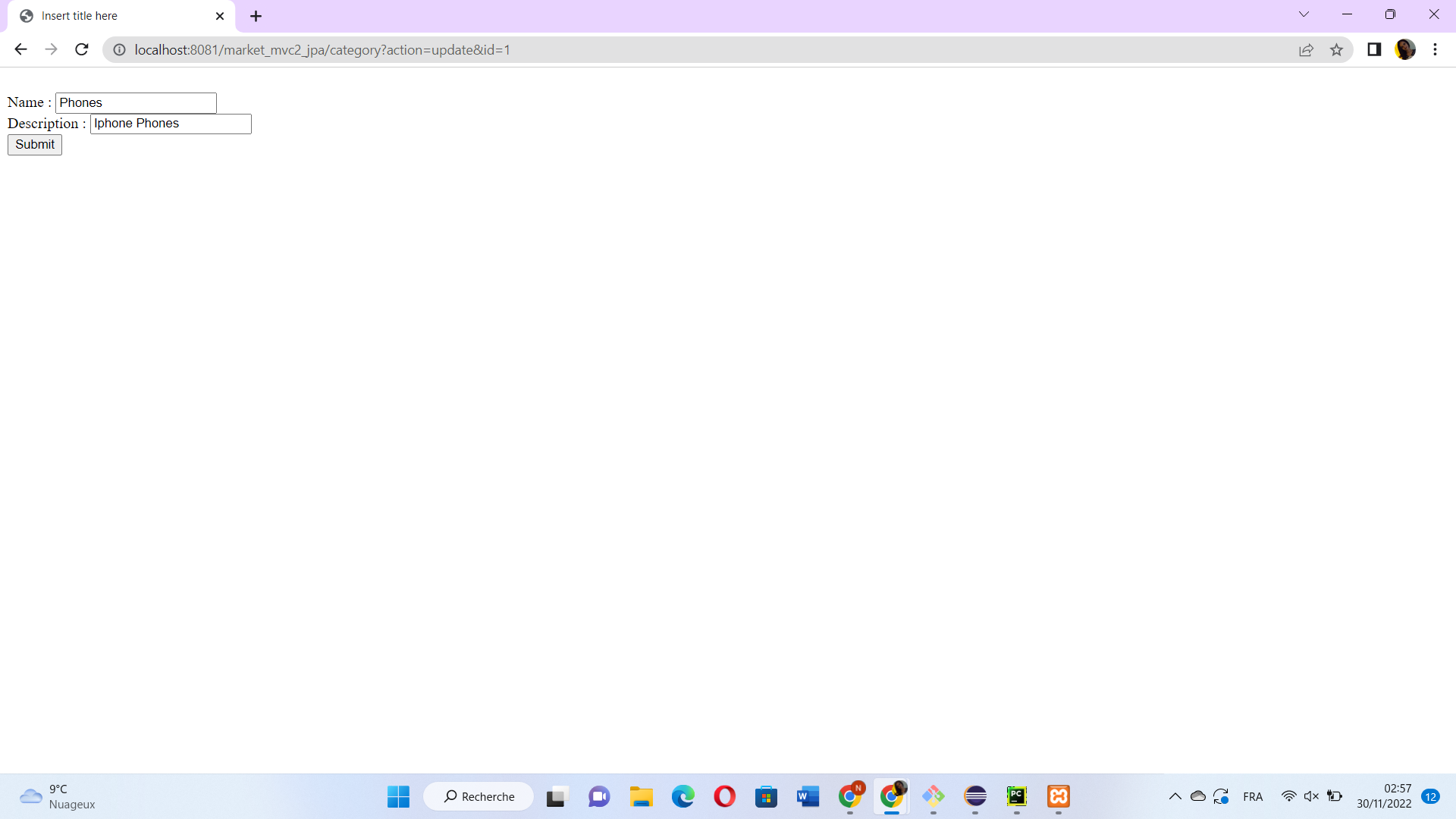This screenshot has height=819, width=1456.
Task: Toggle the muted volume icon in tray
Action: pos(1311,796)
